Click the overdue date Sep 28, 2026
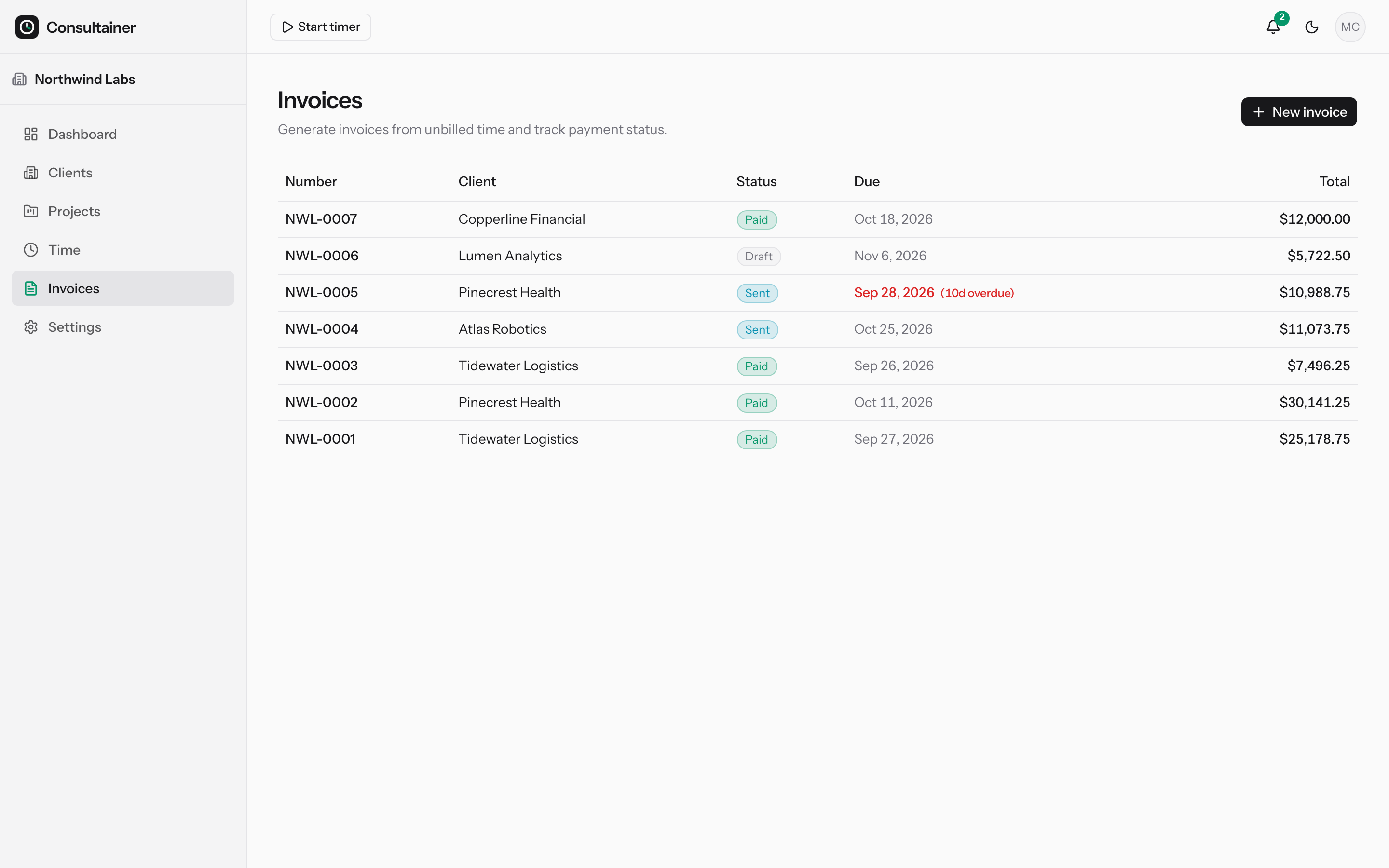Viewport: 1389px width, 868px height. pos(894,293)
